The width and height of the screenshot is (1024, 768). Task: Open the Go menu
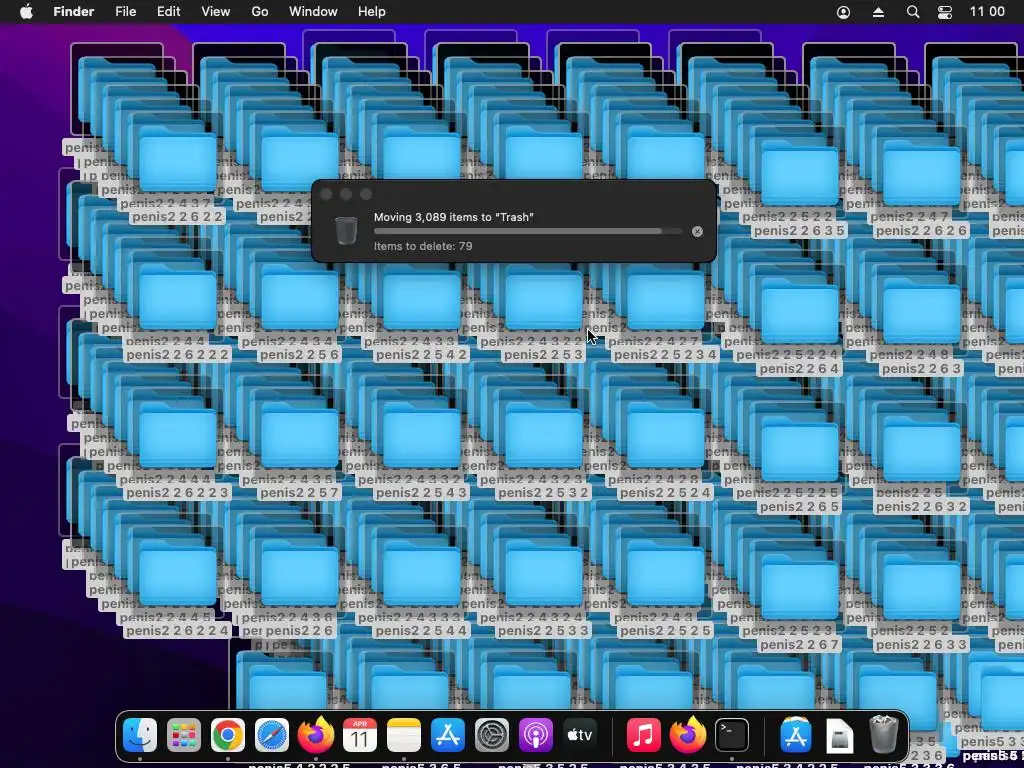pyautogui.click(x=259, y=12)
